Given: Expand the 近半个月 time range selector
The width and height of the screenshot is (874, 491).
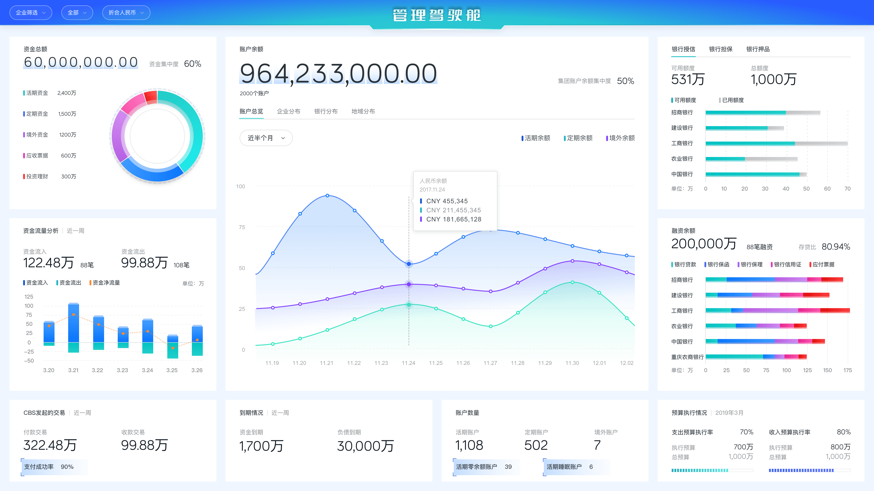Looking at the screenshot, I should pos(266,138).
